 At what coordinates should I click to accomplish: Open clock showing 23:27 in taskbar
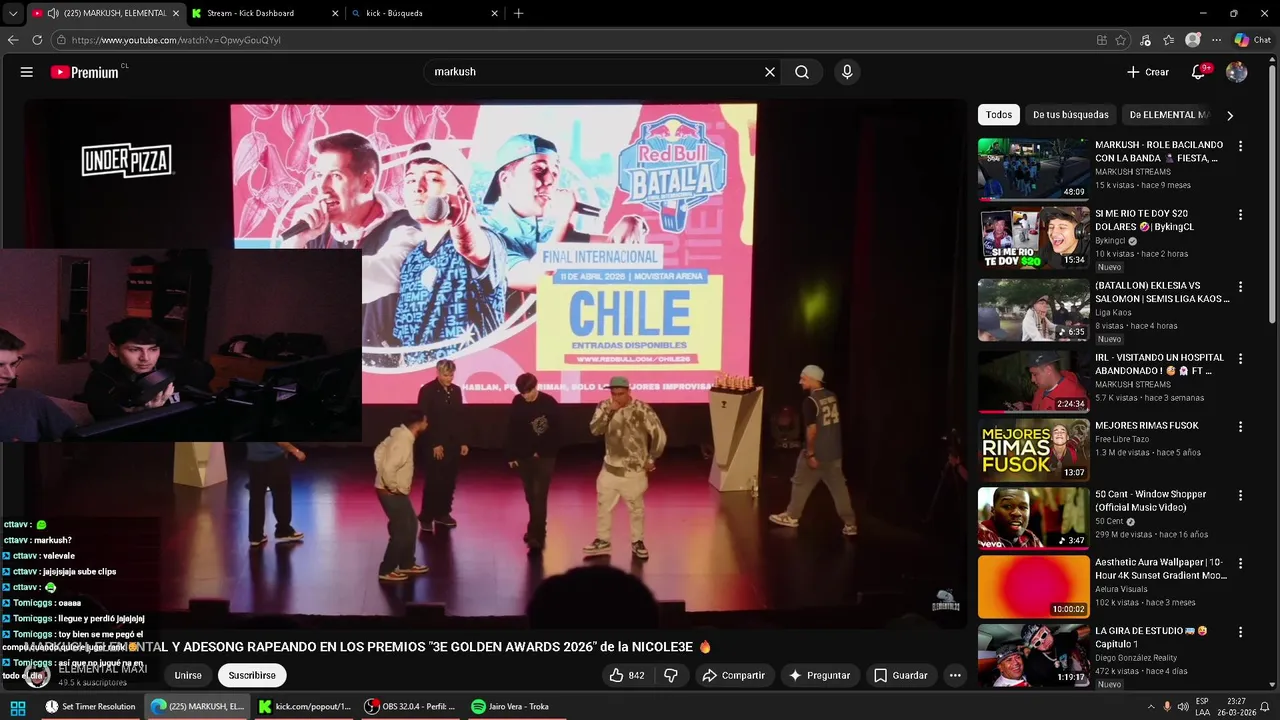pyautogui.click(x=1237, y=706)
